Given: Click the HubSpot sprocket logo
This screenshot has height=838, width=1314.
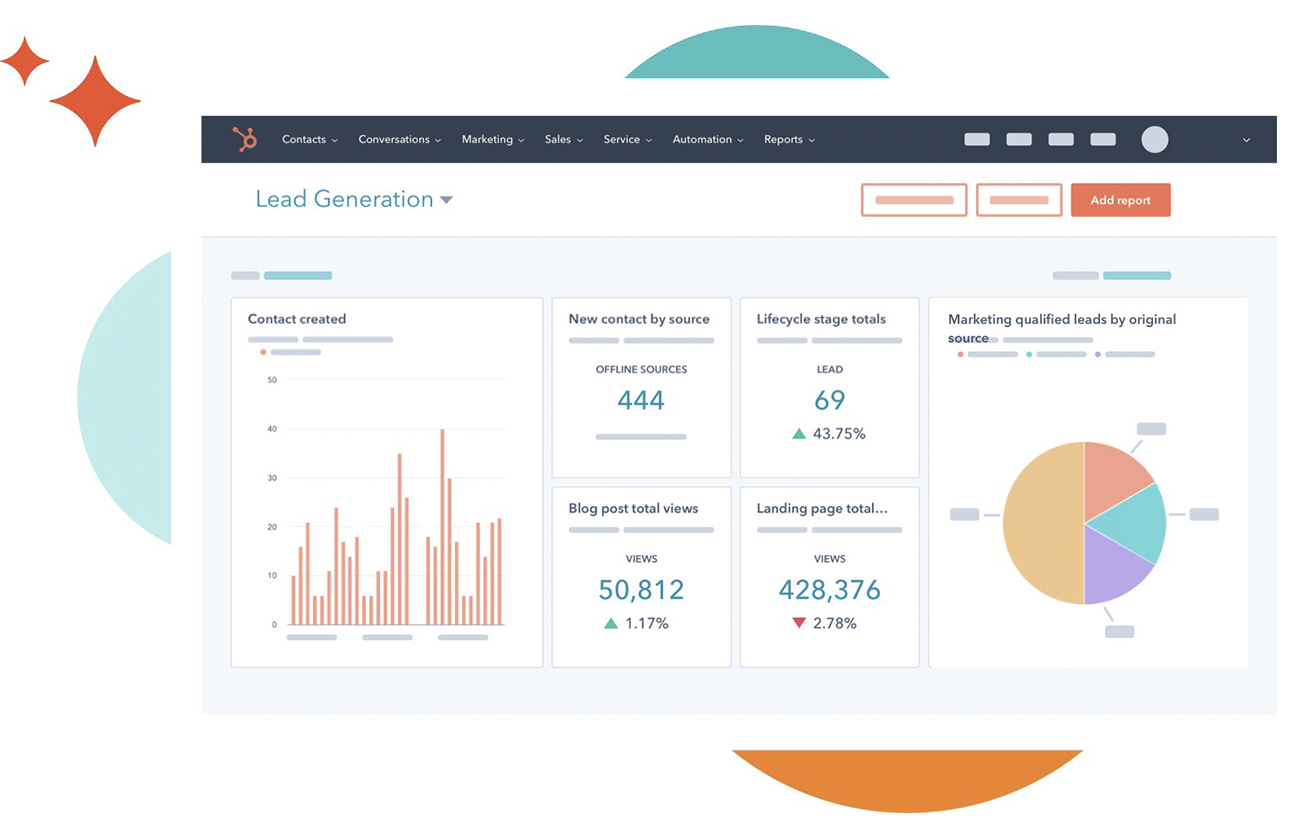Looking at the screenshot, I should 245,139.
